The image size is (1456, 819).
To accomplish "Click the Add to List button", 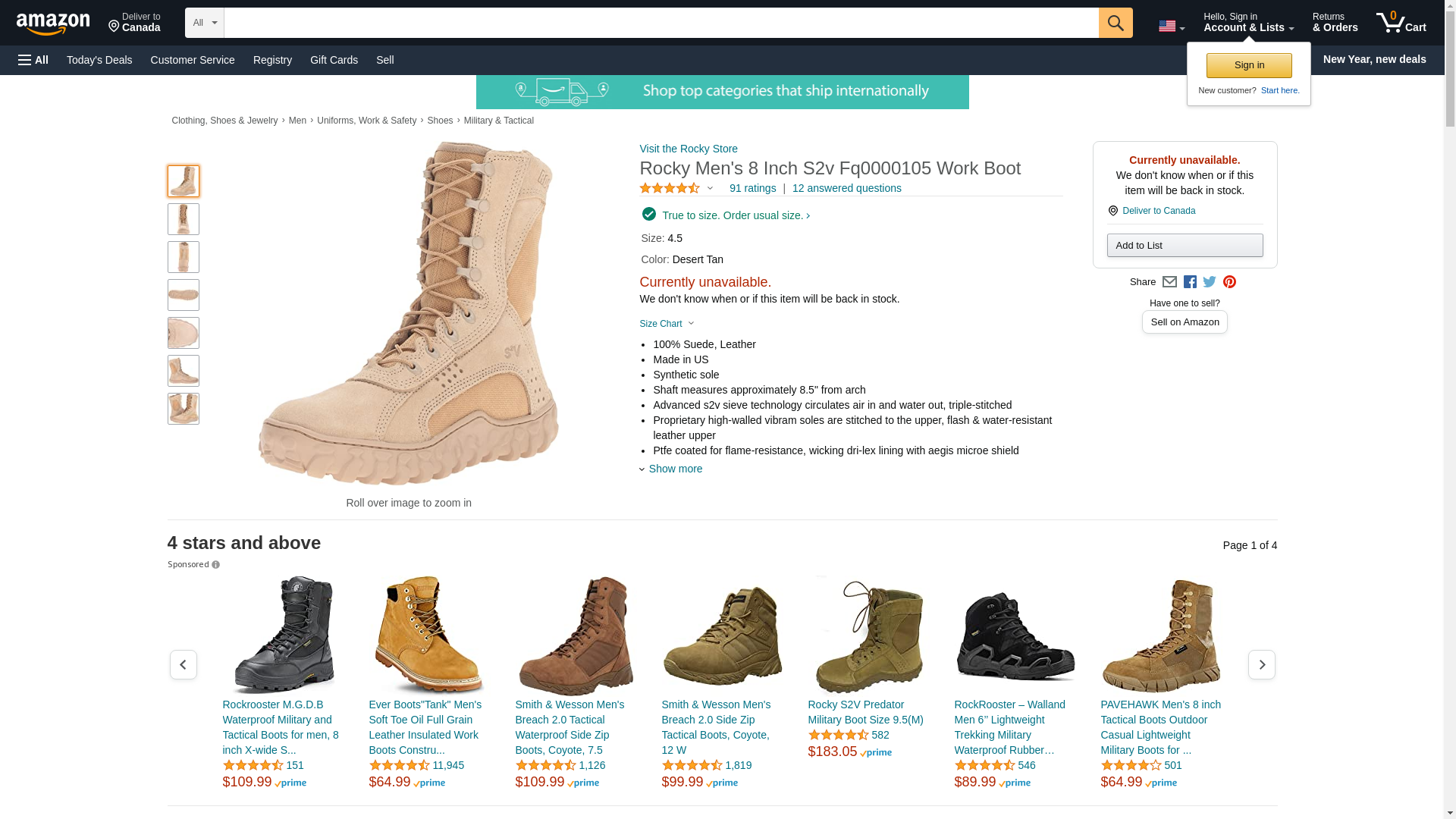I will 1184,245.
